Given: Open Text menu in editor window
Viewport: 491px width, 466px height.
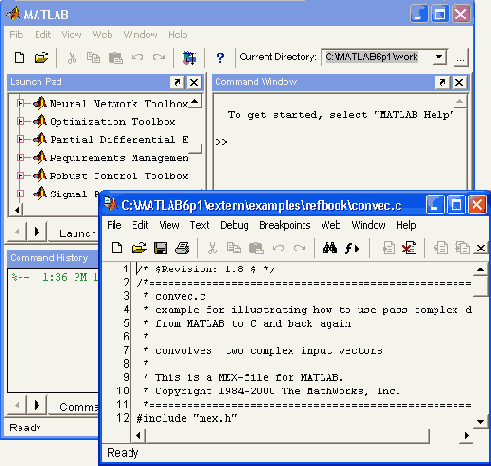Looking at the screenshot, I should click(x=199, y=225).
